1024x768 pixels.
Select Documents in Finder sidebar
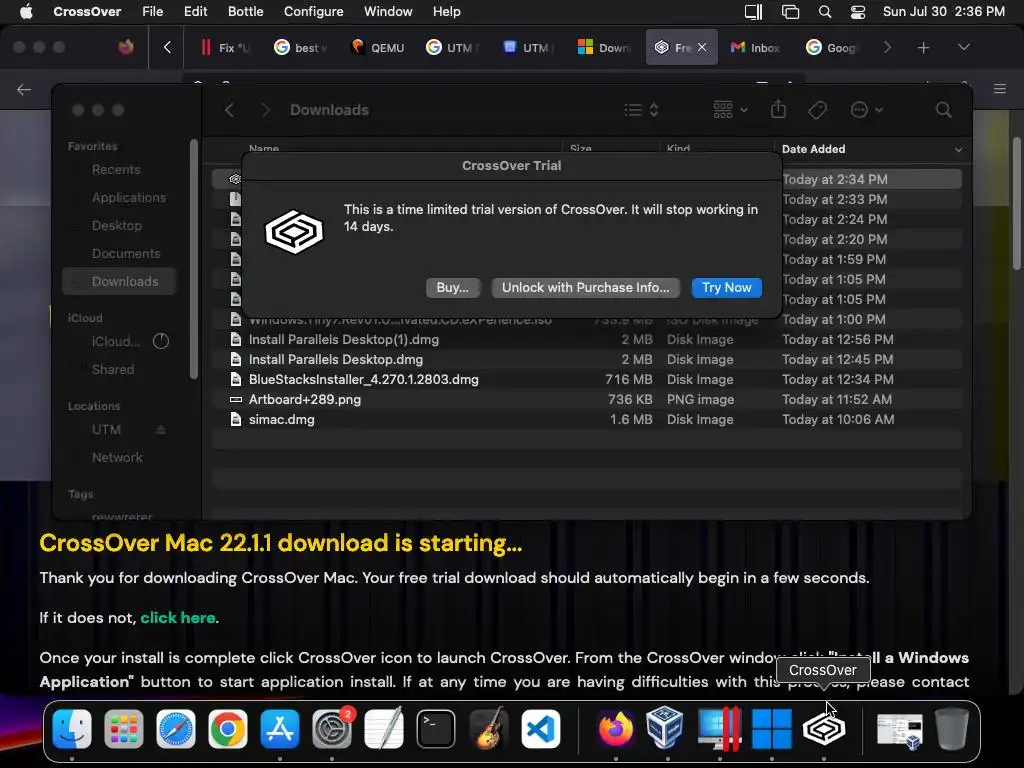(x=126, y=253)
